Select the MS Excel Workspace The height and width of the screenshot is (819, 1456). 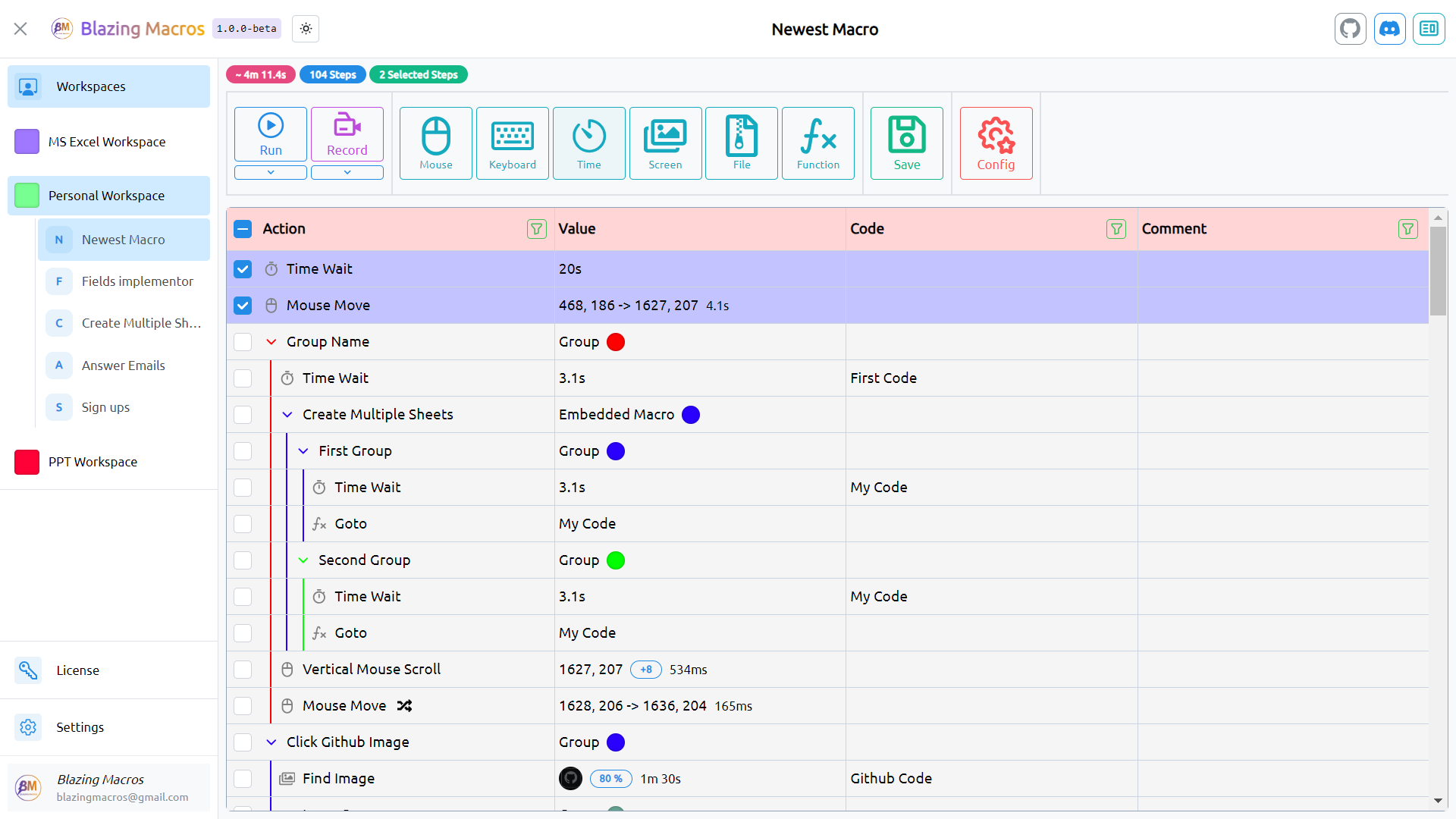[109, 142]
